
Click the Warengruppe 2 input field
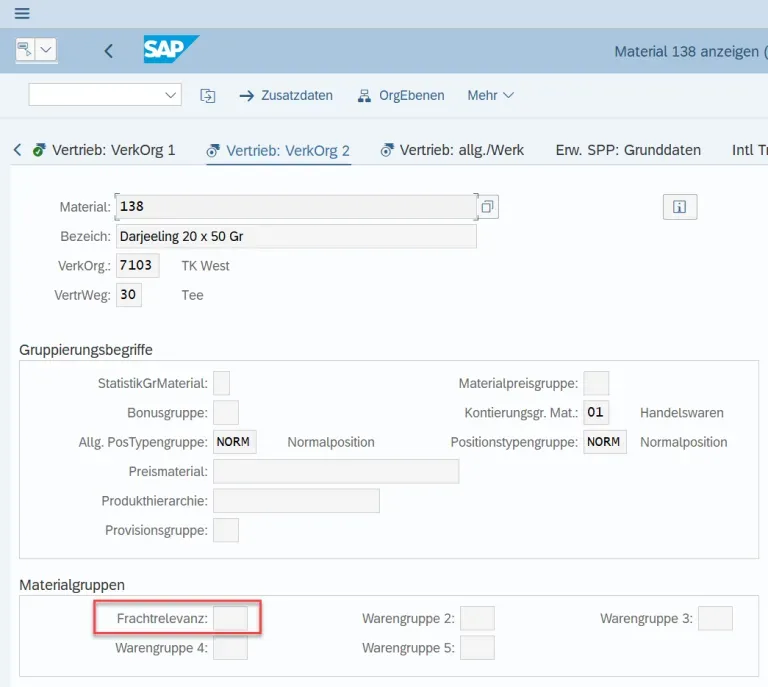(x=477, y=619)
